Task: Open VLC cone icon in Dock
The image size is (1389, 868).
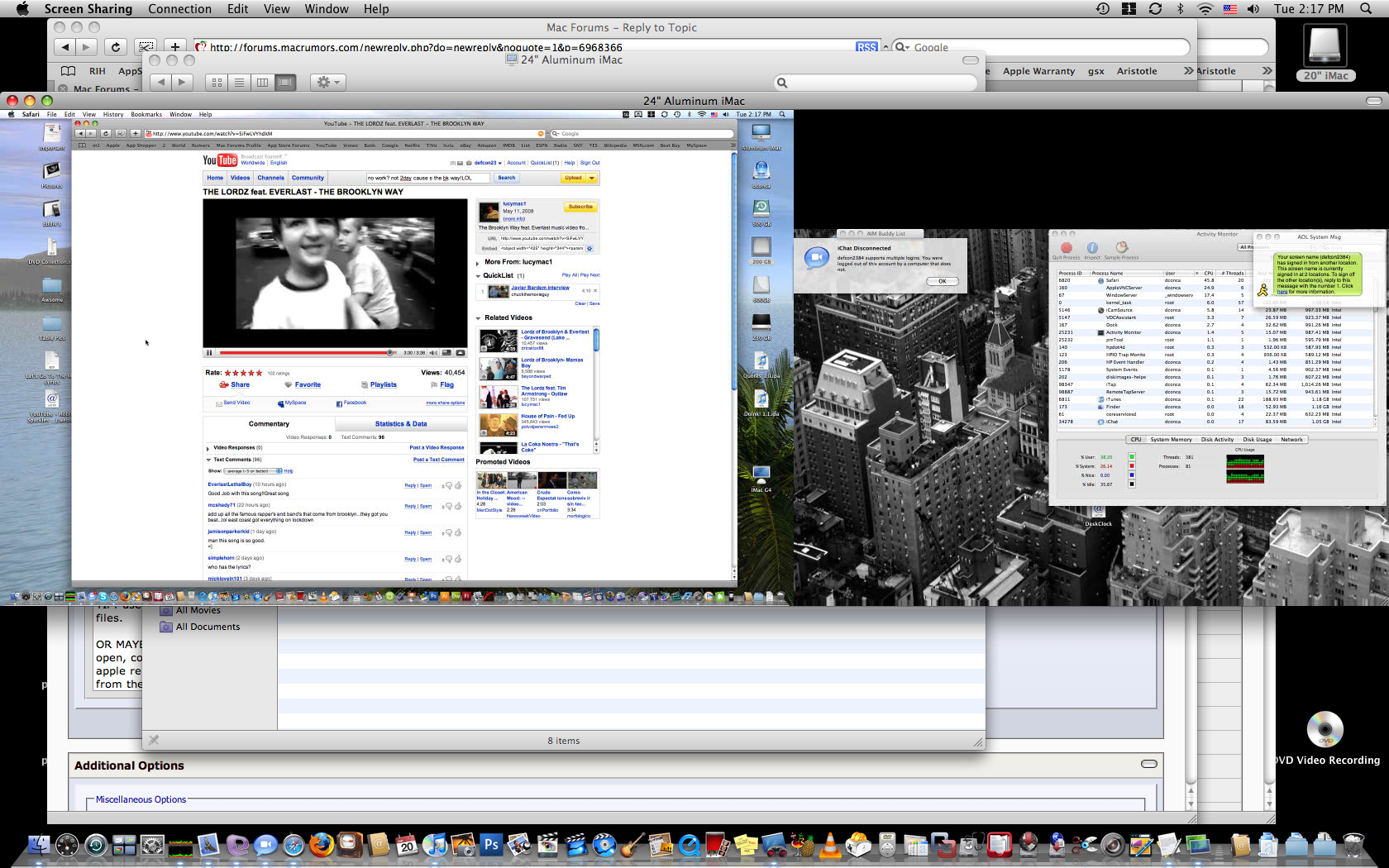Action: [829, 845]
